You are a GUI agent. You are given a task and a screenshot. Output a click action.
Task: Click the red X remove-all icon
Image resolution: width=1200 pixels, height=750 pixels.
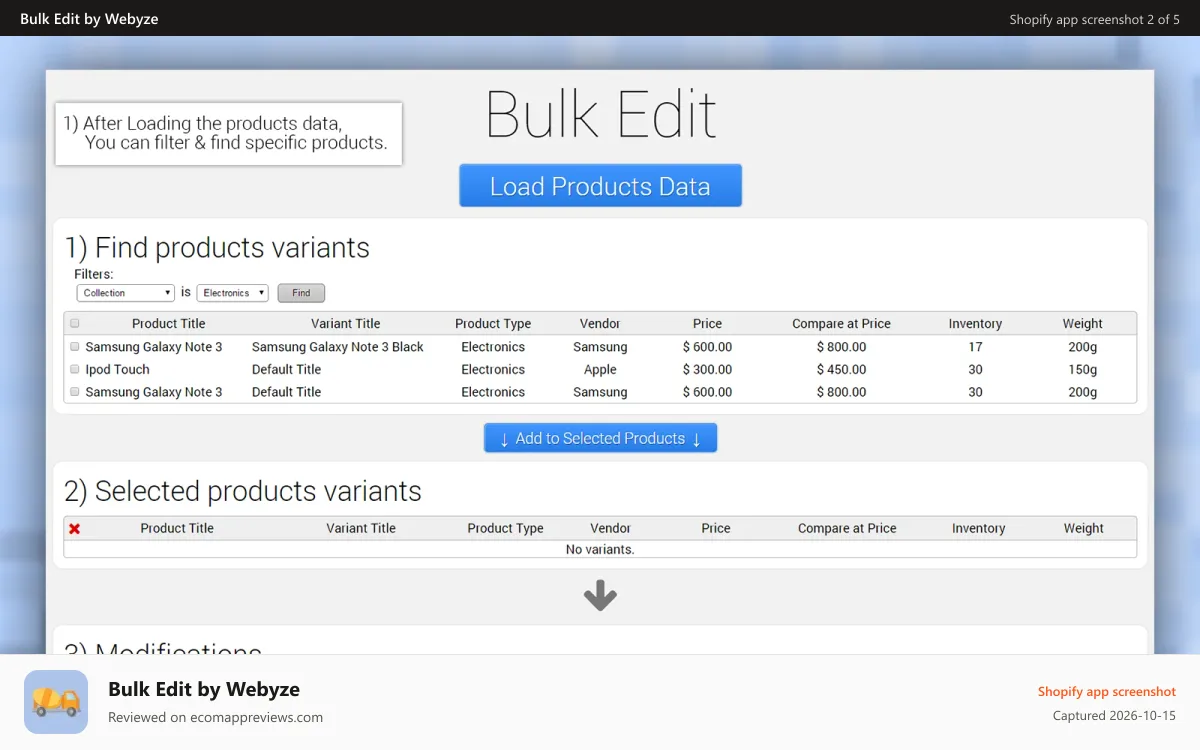pos(74,528)
